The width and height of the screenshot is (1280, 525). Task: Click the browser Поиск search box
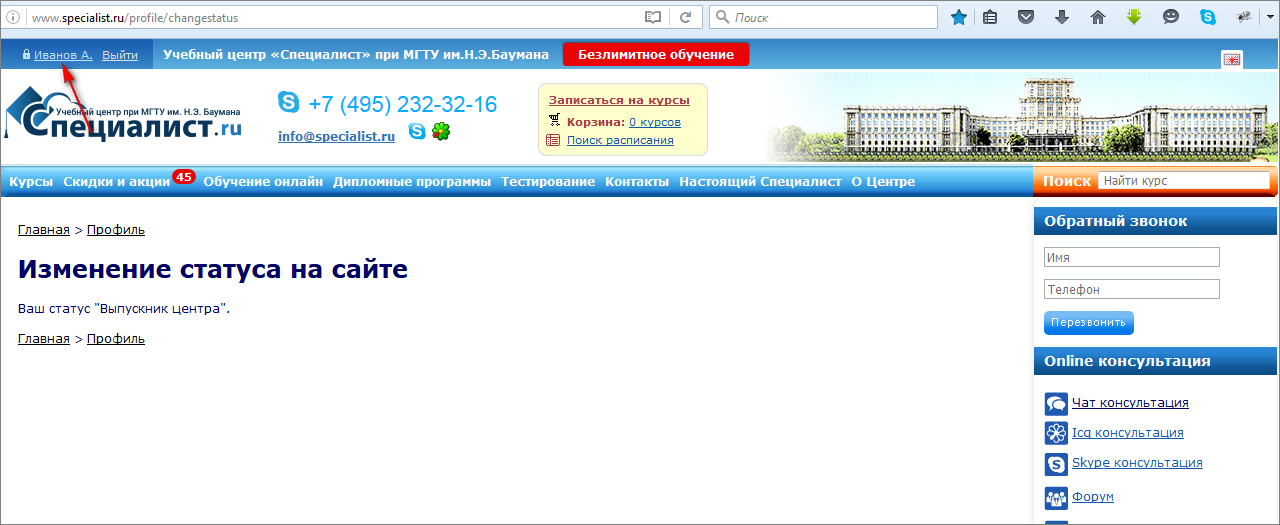823,18
